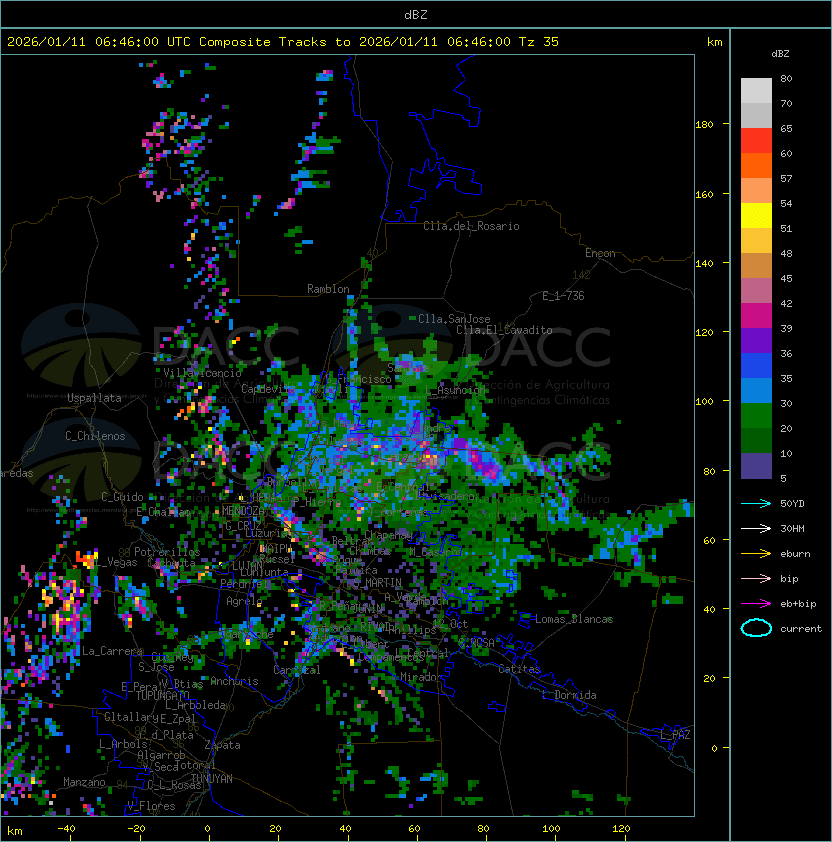Click the cyan 50YD arrow in legend
This screenshot has height=842, width=832.
(756, 504)
